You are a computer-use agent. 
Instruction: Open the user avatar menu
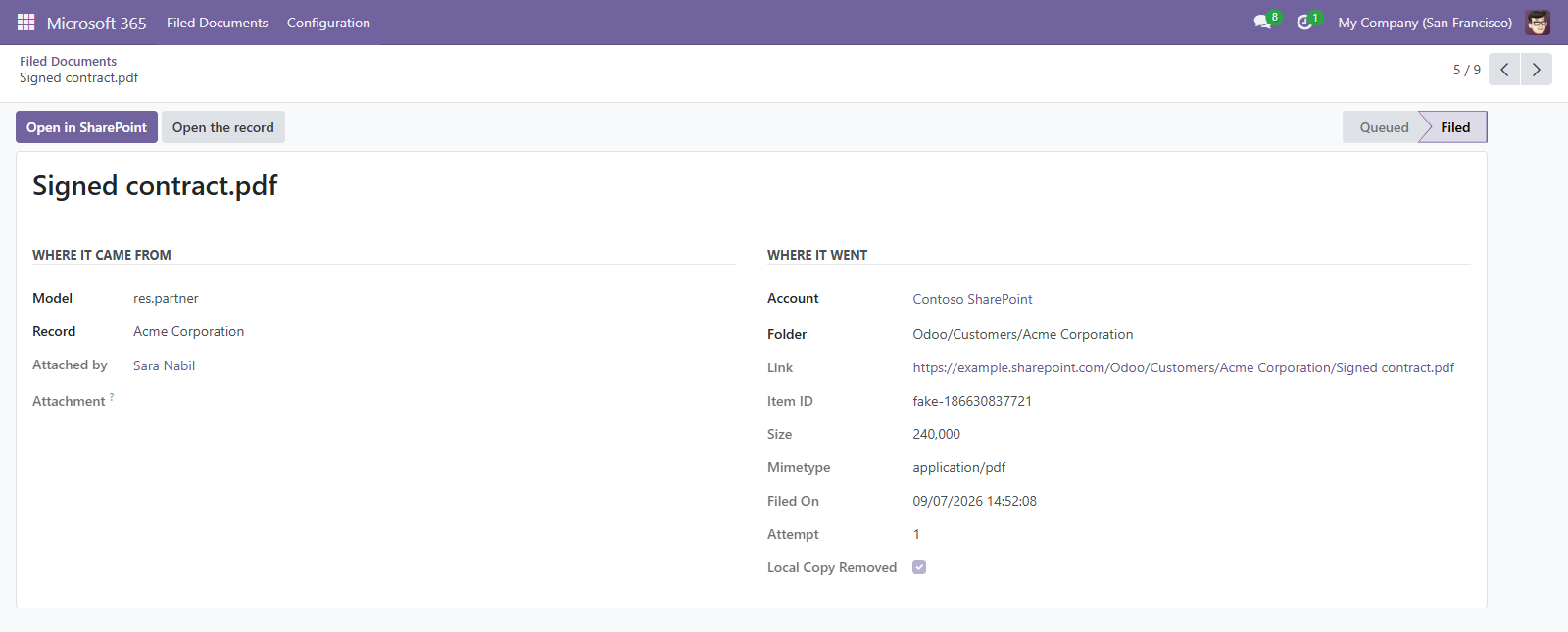click(x=1538, y=23)
